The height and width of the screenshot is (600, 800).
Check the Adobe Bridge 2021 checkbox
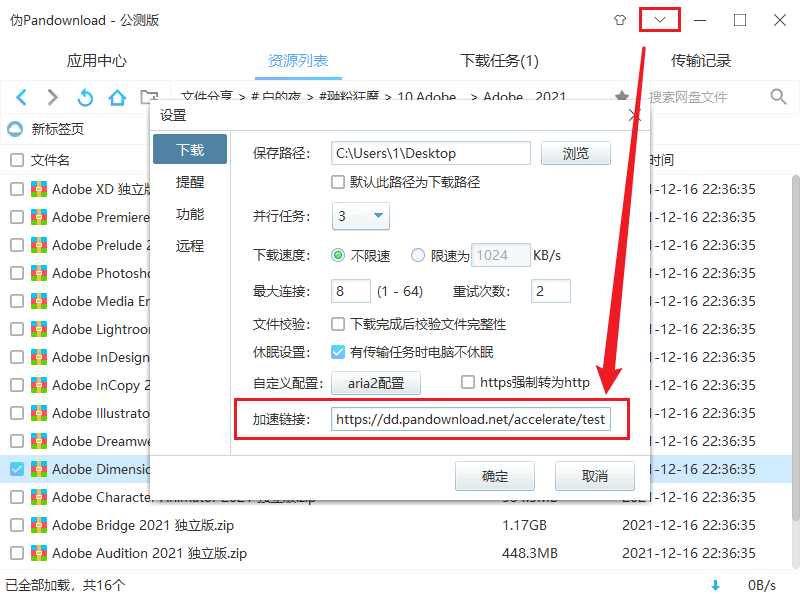pyautogui.click(x=17, y=525)
